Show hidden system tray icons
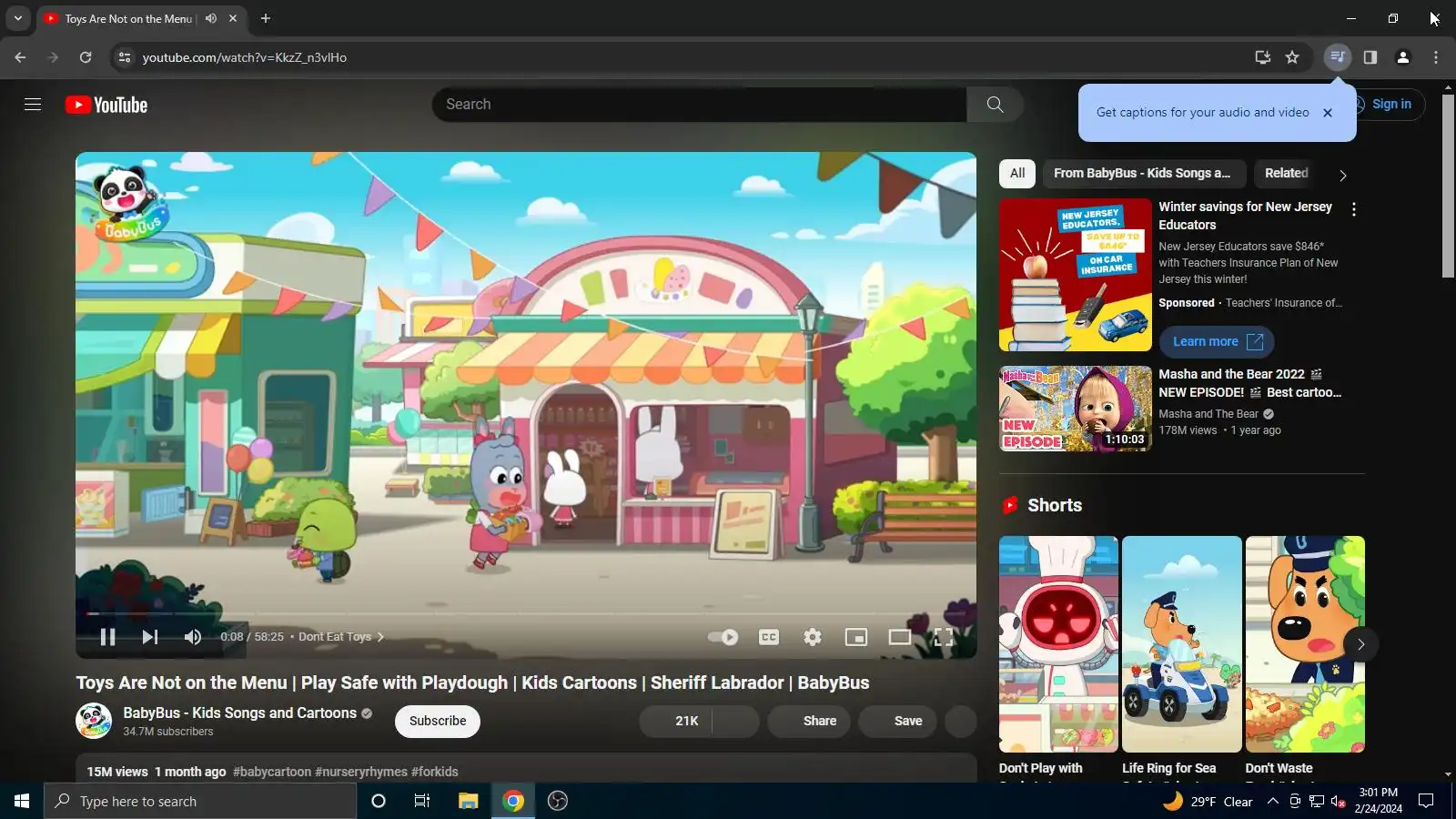Screen dimensions: 1456x819 (x=1273, y=801)
